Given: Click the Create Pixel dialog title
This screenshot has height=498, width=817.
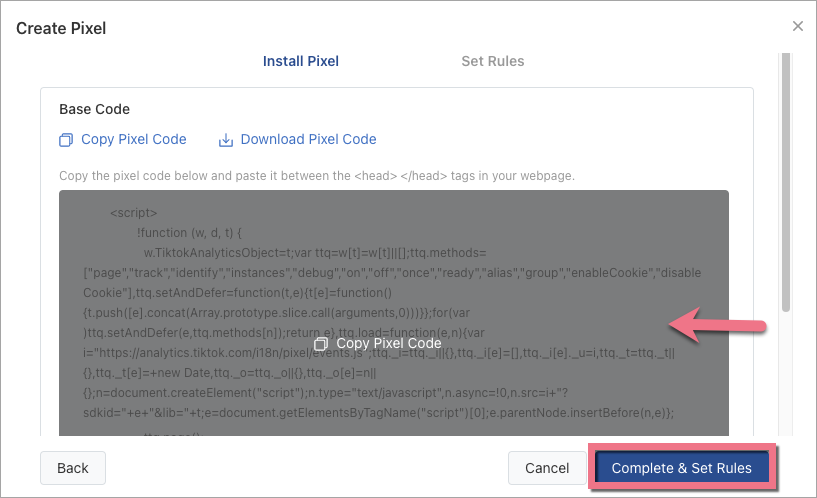Looking at the screenshot, I should (61, 28).
